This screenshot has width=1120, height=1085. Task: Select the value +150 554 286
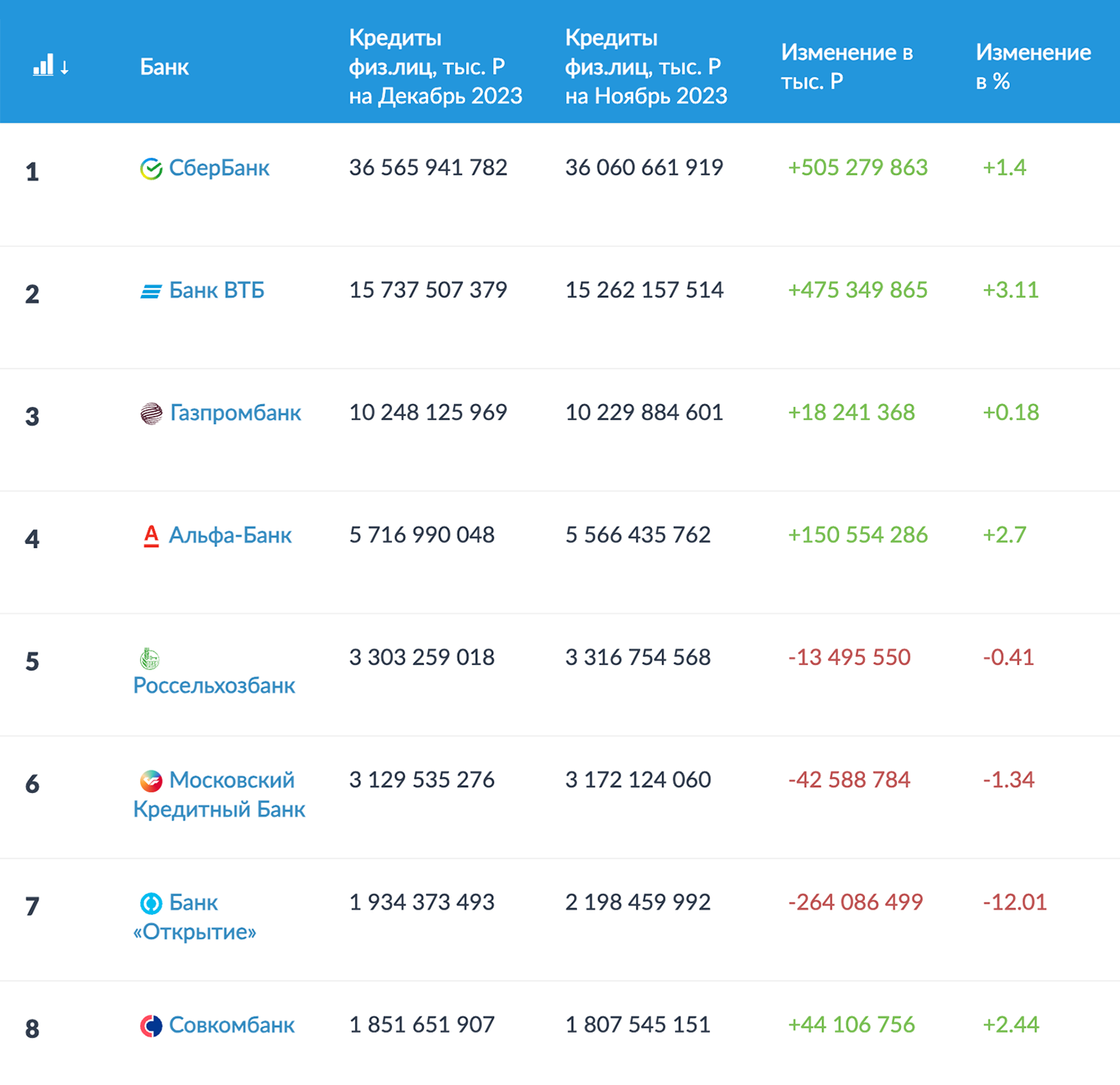pos(858,534)
